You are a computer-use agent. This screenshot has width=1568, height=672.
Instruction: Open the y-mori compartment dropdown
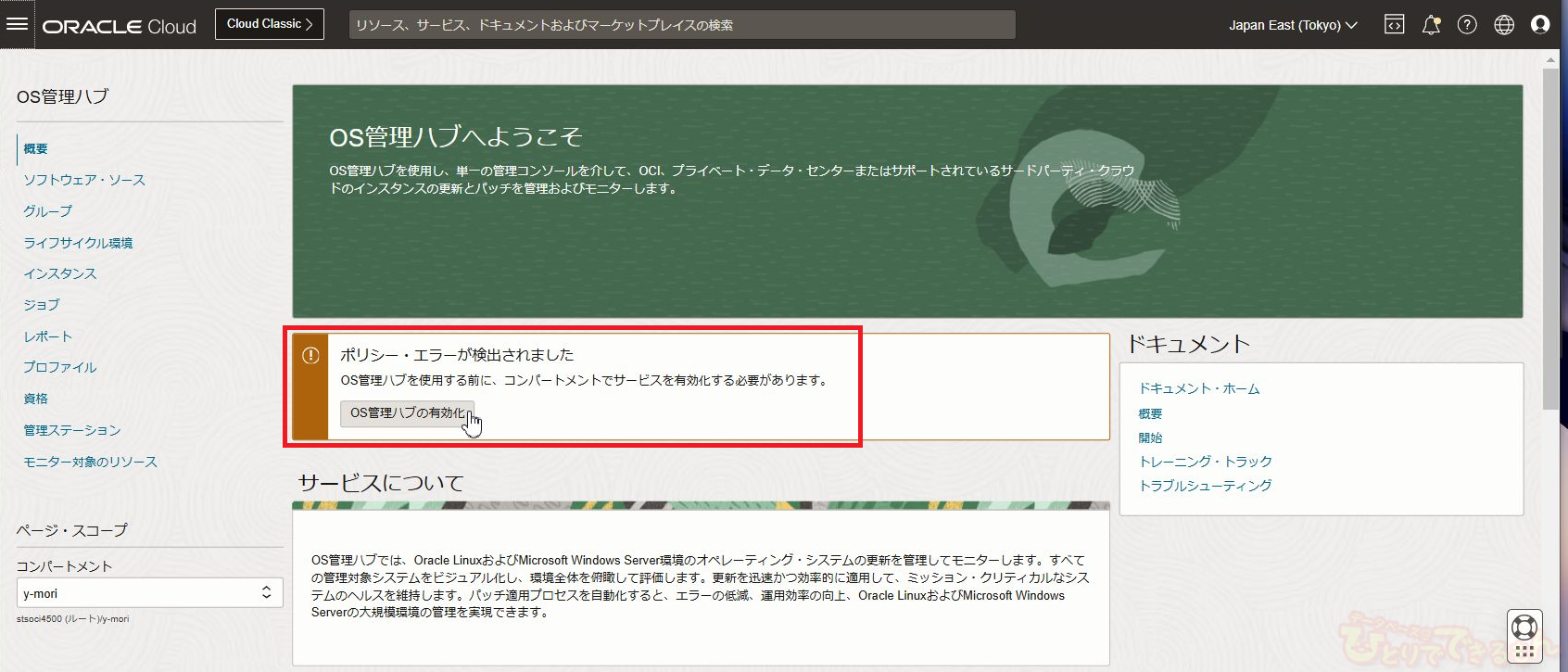tap(149, 593)
